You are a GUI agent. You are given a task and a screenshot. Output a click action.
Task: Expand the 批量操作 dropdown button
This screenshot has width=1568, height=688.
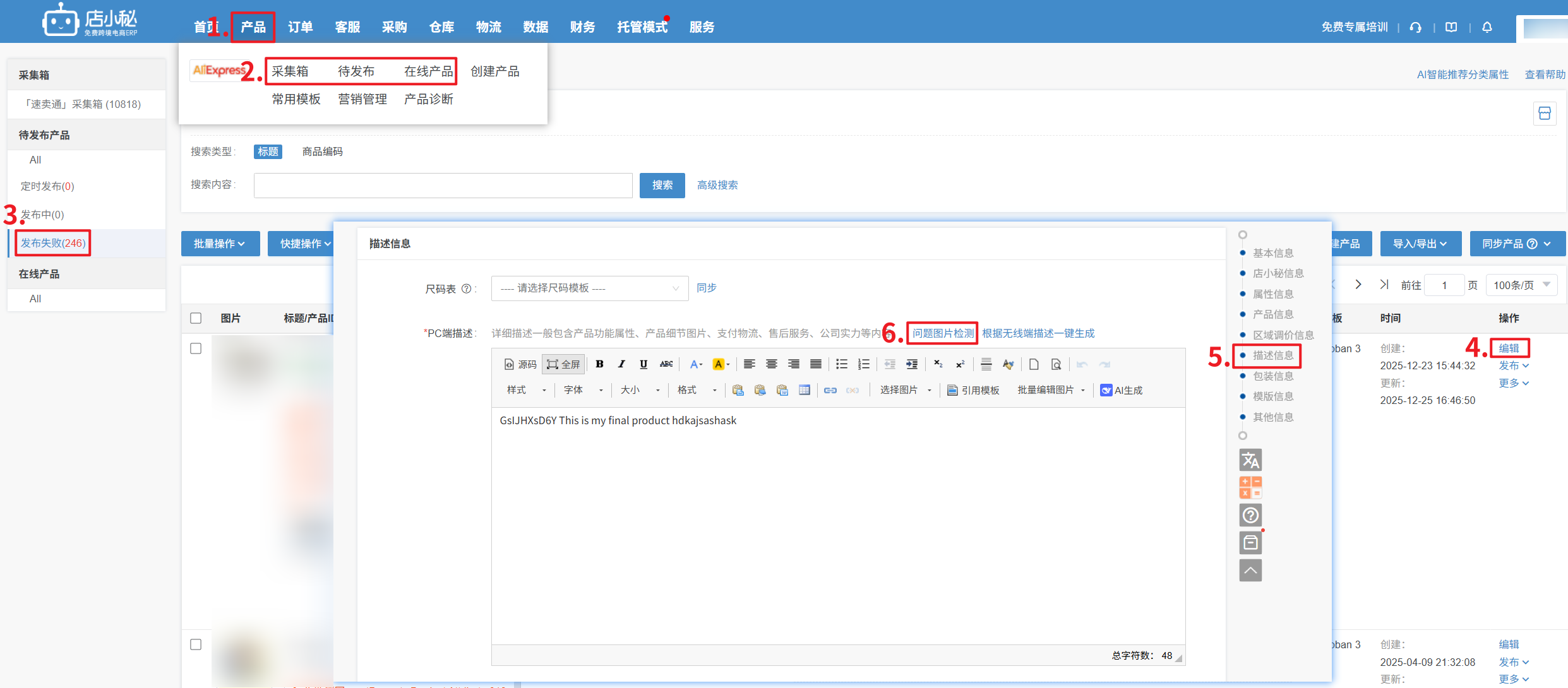[x=220, y=244]
